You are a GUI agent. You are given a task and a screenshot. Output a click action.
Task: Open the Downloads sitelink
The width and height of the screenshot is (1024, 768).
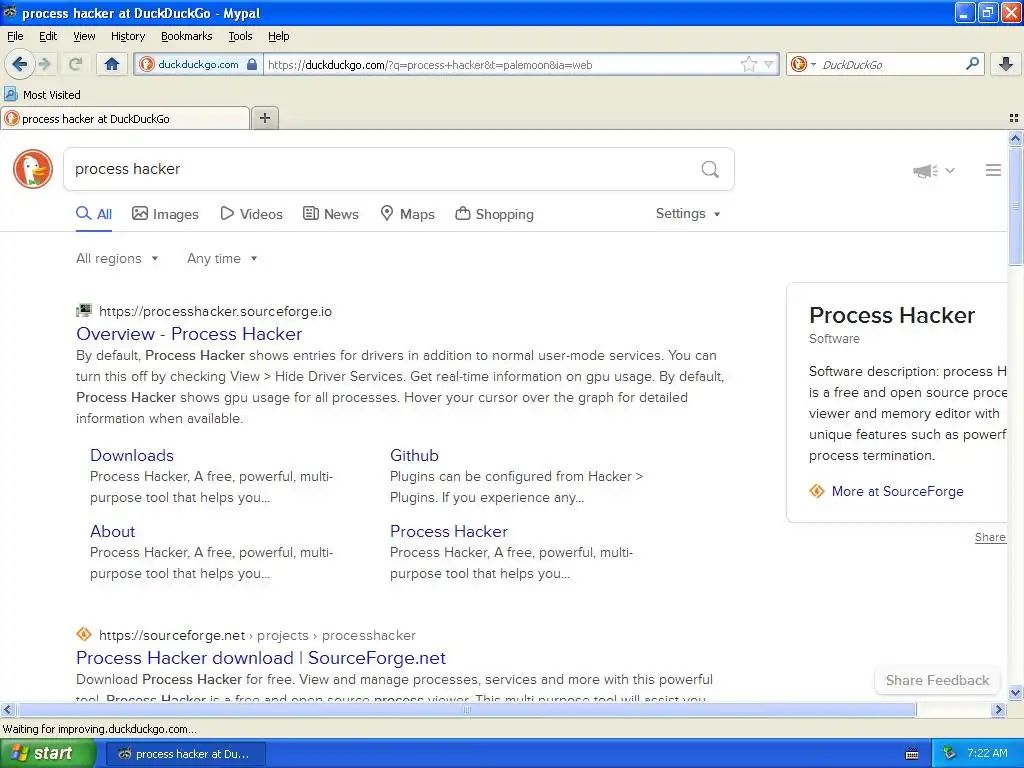click(132, 455)
